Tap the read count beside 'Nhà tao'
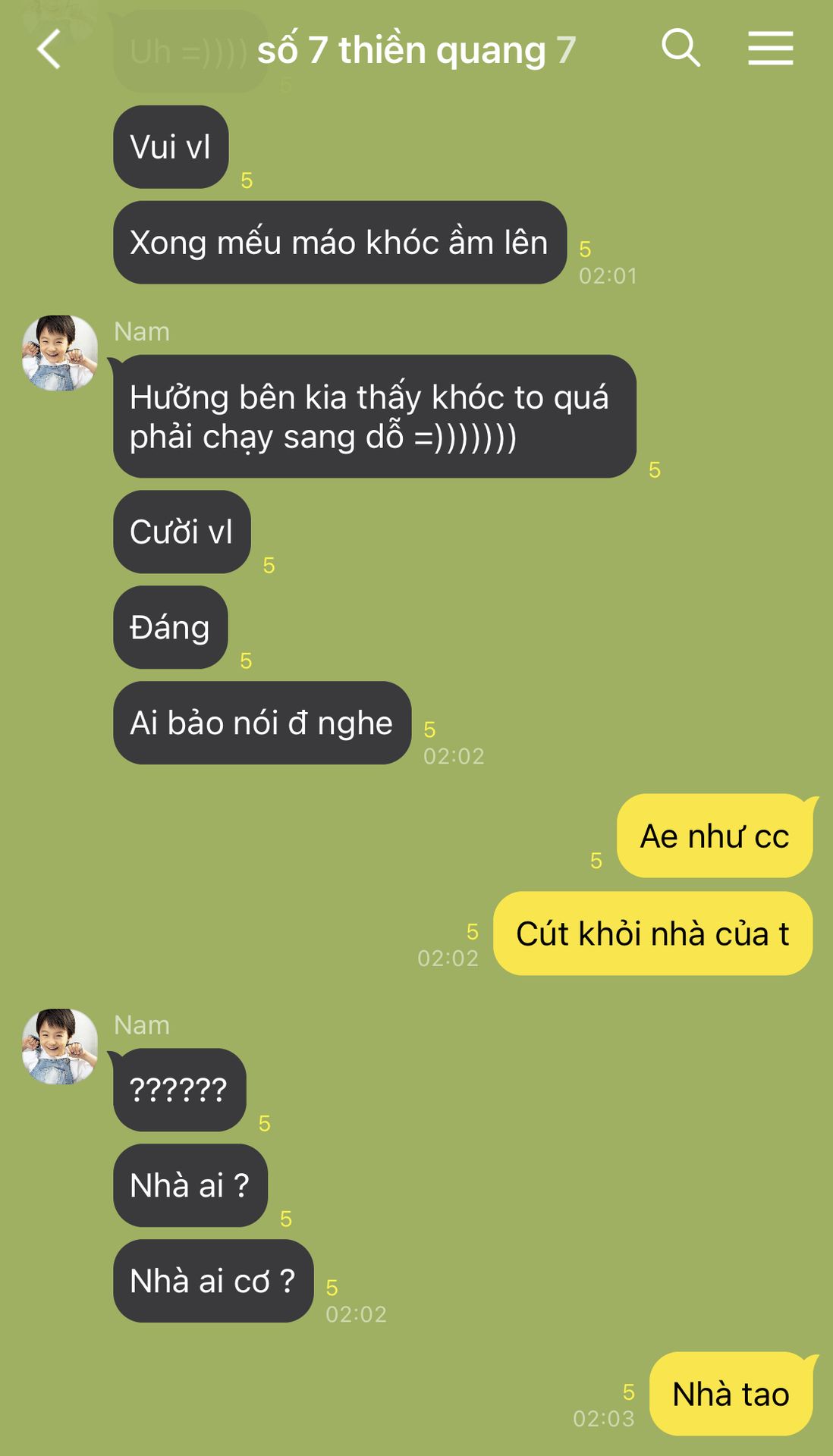Screen dimensions: 833x1456 tap(628, 1392)
